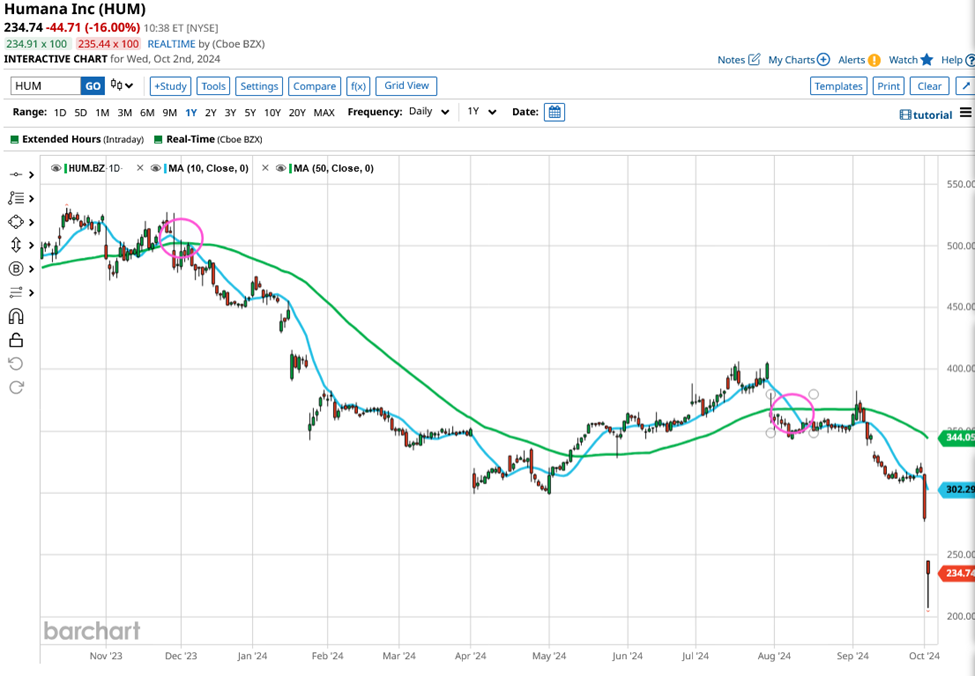Click the magnet snap tool
The height and width of the screenshot is (676, 975).
pyautogui.click(x=16, y=317)
